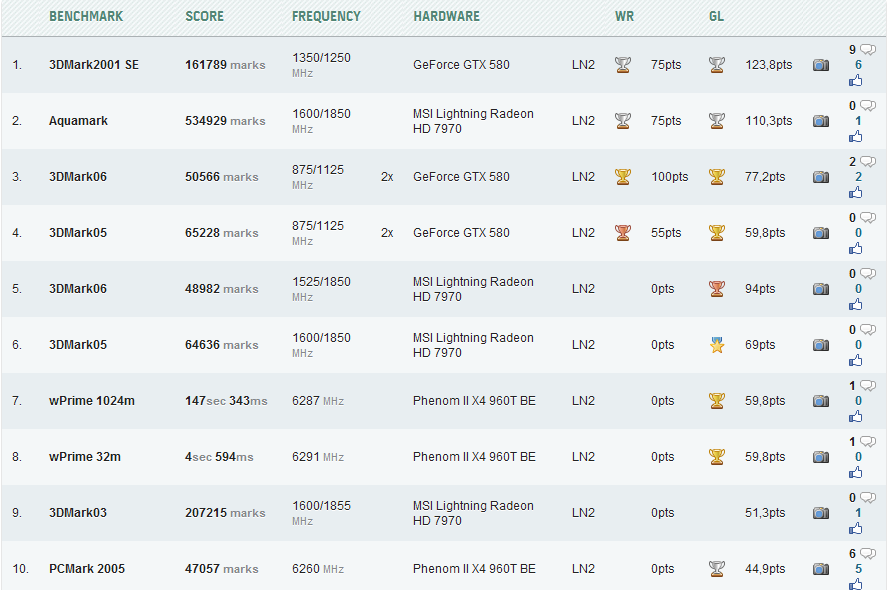Open screenshot camera icon for 3DMark2001 SE row

821,65
